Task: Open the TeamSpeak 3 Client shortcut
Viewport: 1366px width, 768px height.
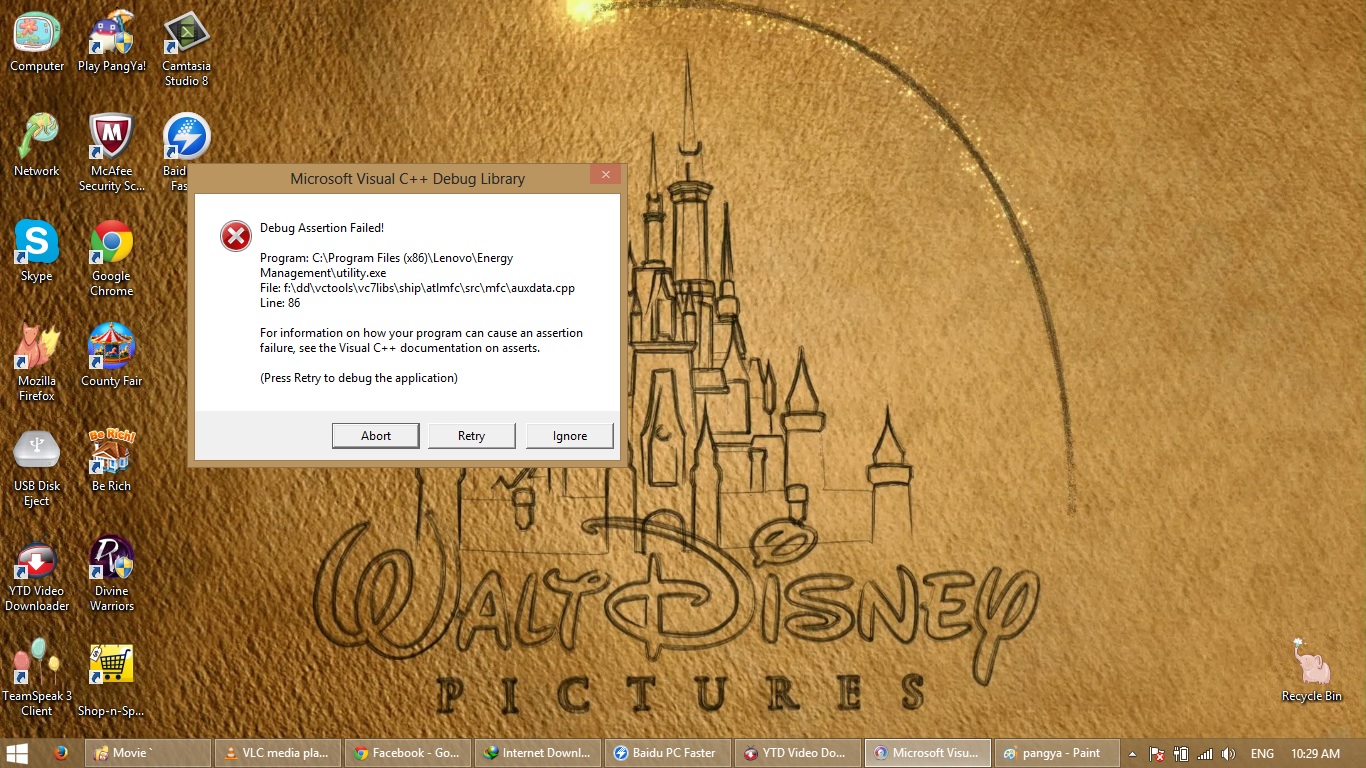Action: tap(37, 678)
